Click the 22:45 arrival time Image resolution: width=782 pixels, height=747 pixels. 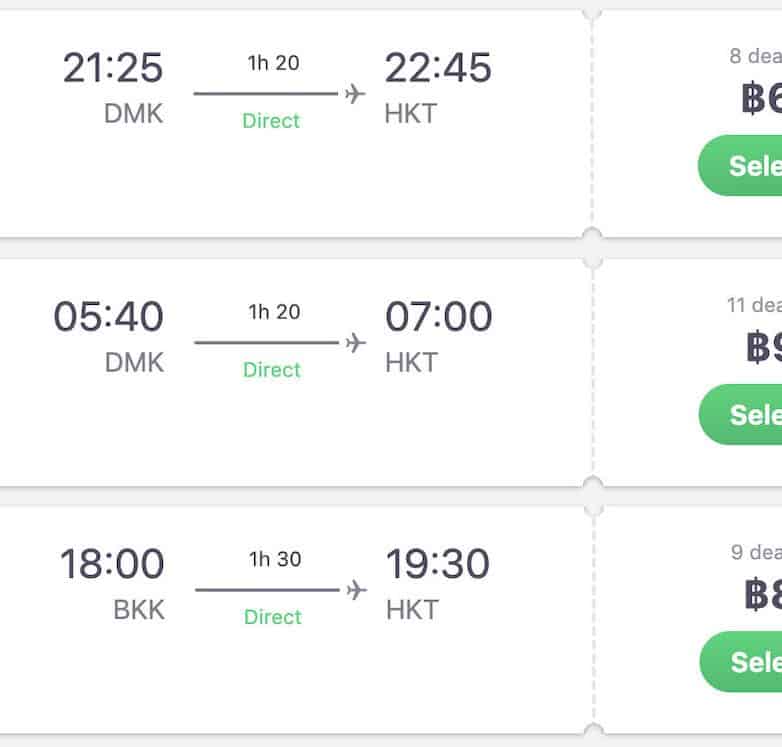438,68
